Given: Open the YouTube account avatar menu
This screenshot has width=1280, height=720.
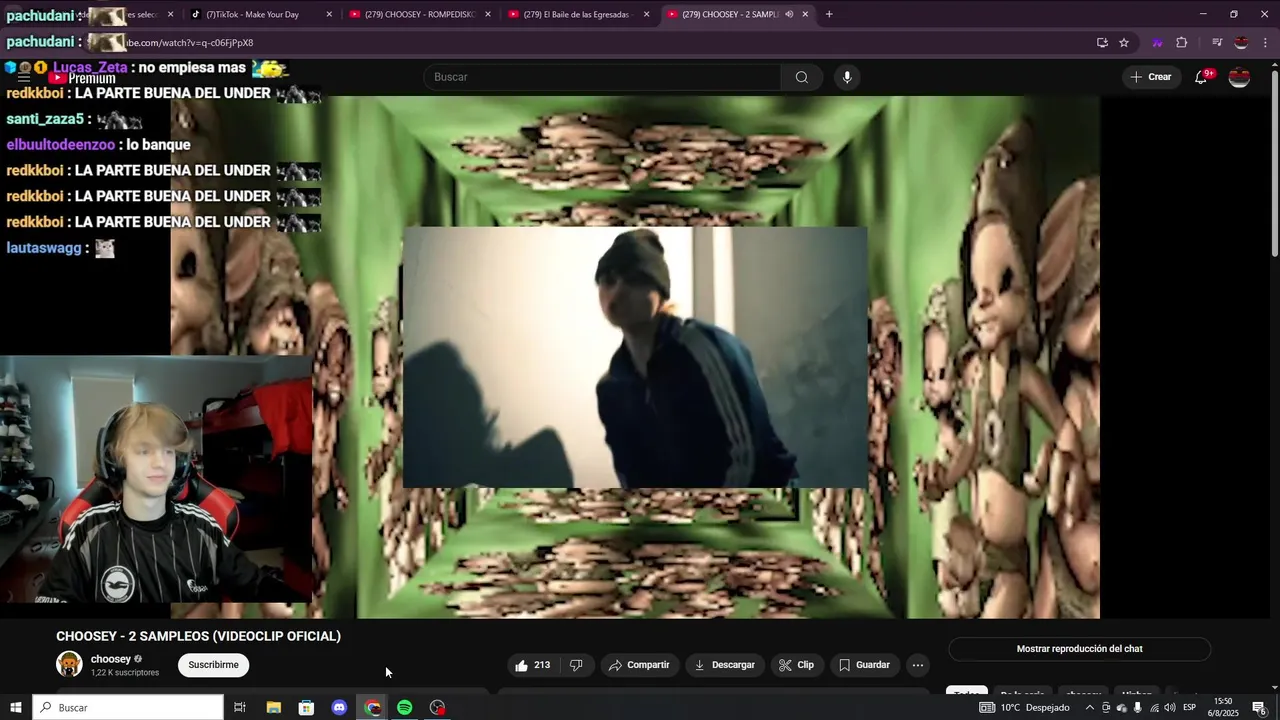Looking at the screenshot, I should click(x=1239, y=77).
